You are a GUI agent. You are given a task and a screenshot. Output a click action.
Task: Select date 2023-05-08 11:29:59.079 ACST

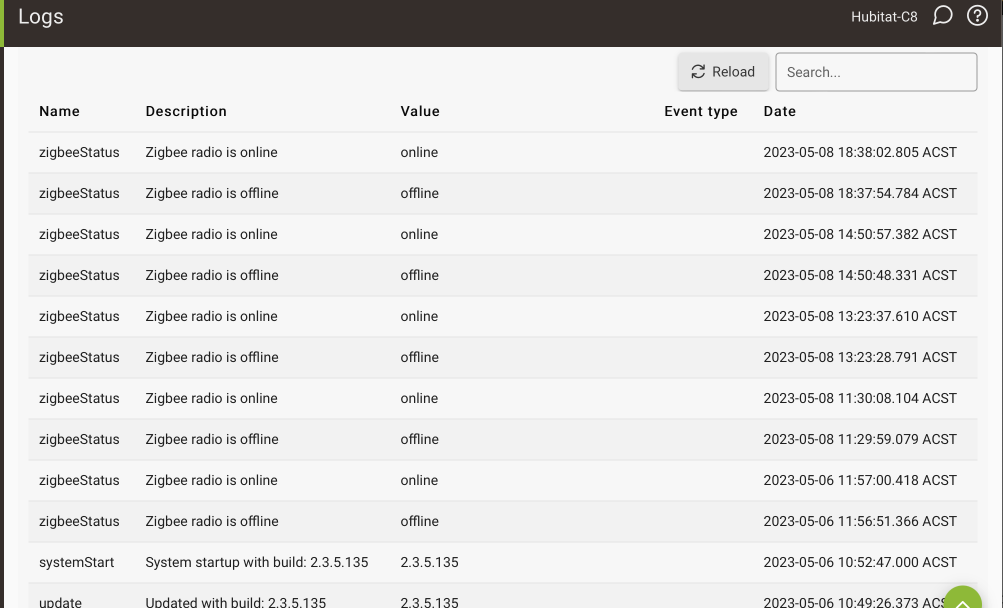click(860, 439)
